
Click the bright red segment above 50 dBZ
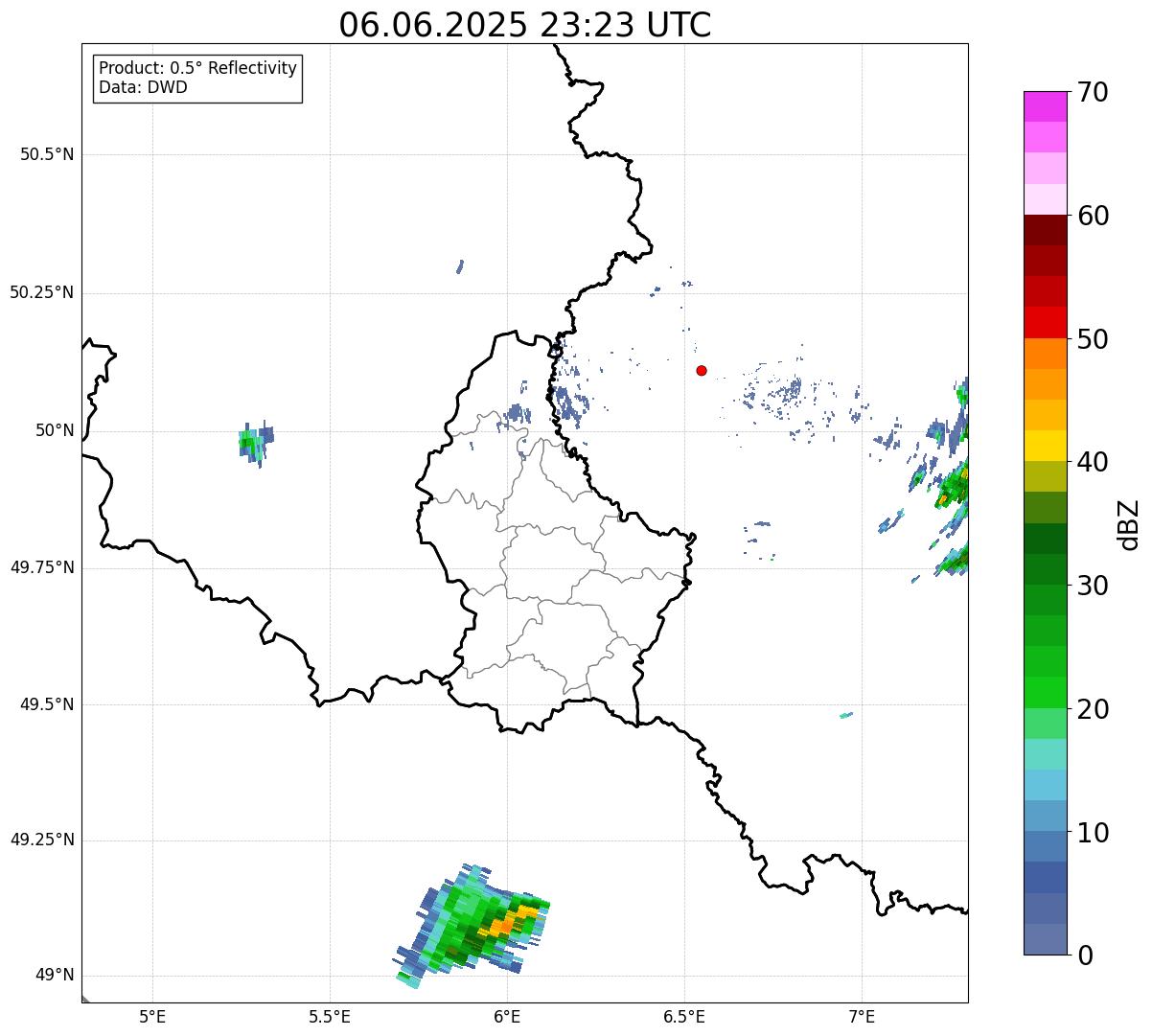pyautogui.click(x=1045, y=323)
